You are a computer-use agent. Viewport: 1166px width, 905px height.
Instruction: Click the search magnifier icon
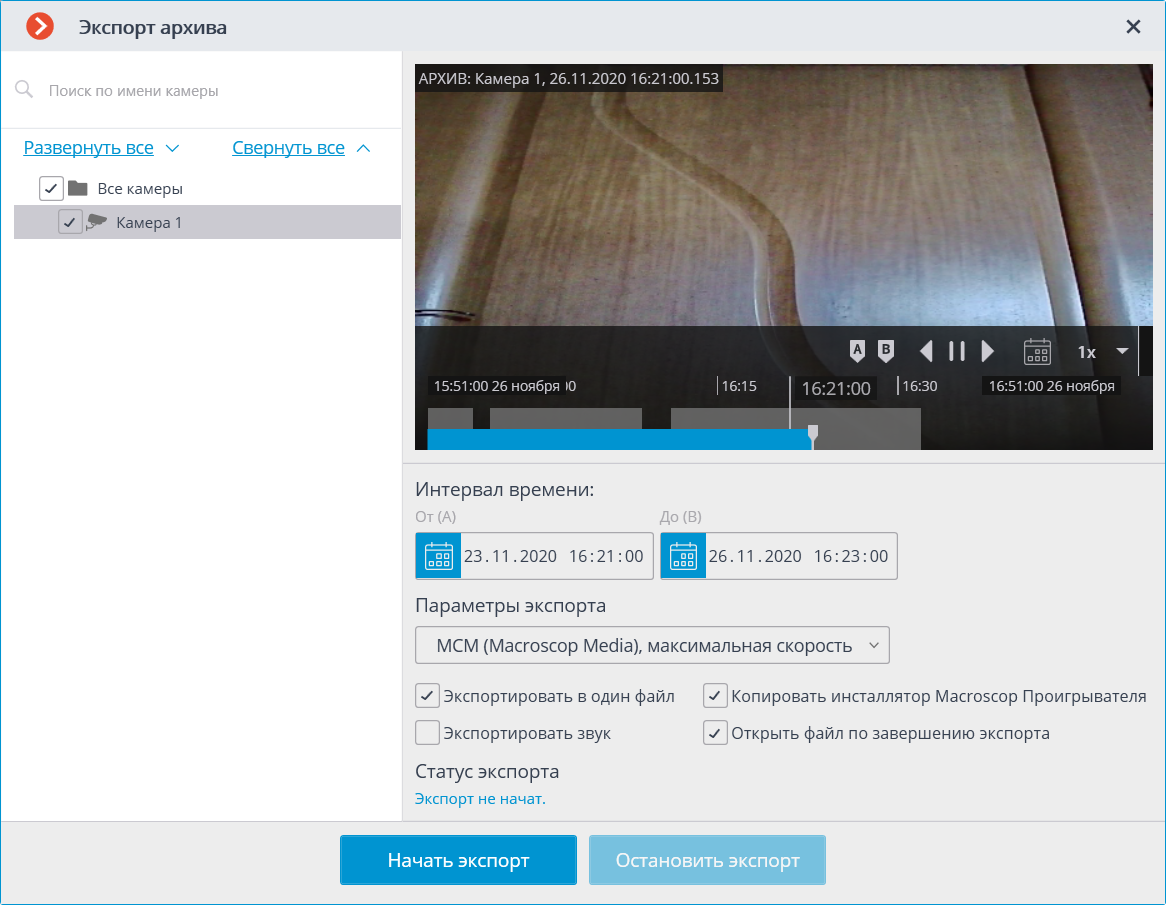(x=25, y=90)
